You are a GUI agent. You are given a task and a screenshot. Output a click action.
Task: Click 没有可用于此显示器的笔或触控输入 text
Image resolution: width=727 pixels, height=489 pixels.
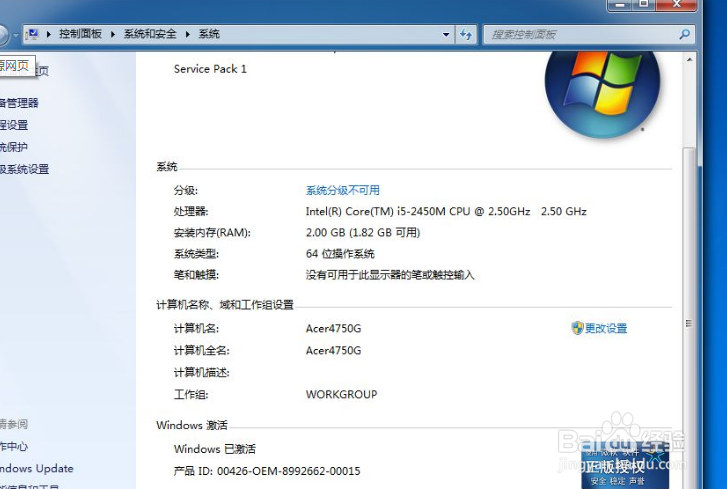[x=390, y=275]
